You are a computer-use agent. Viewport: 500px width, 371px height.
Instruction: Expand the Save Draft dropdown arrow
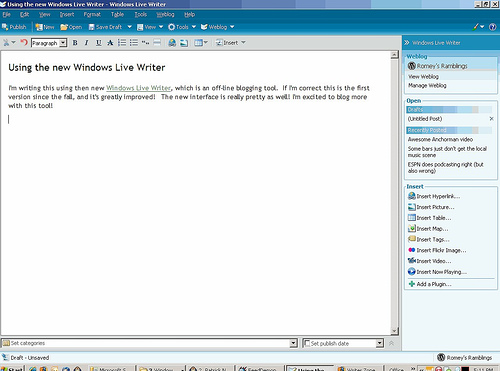[129, 27]
